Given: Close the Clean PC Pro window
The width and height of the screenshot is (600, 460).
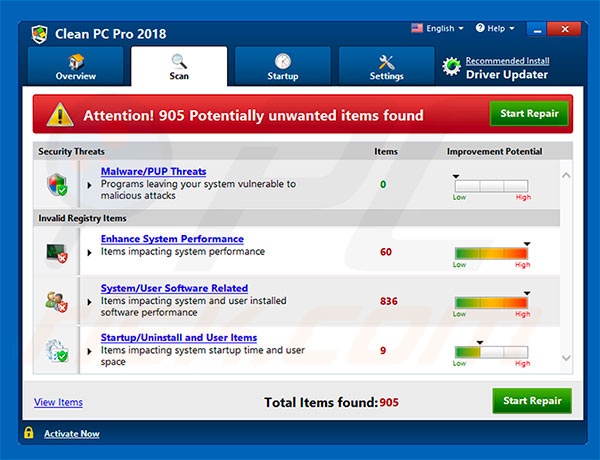Looking at the screenshot, I should tap(564, 29).
